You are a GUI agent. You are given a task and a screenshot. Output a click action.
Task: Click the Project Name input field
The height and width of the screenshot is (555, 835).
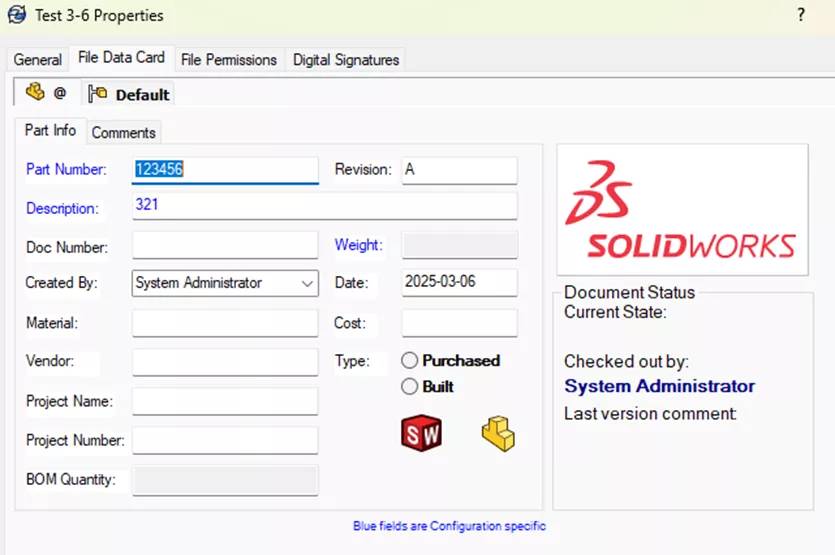[x=225, y=402]
